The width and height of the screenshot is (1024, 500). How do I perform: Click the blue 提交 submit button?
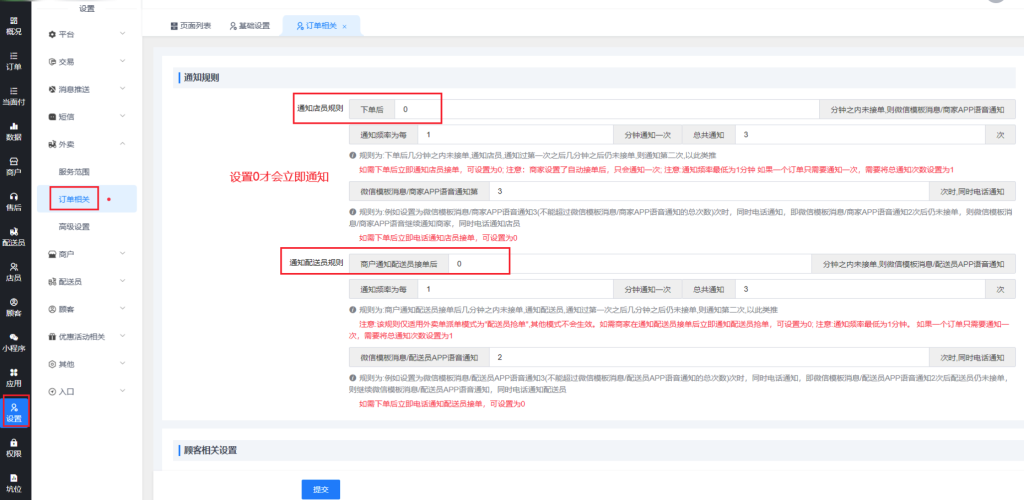321,489
